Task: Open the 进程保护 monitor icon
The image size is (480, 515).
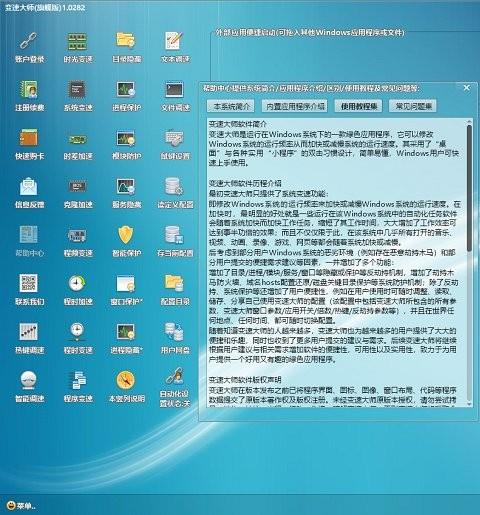Action: click(126, 89)
